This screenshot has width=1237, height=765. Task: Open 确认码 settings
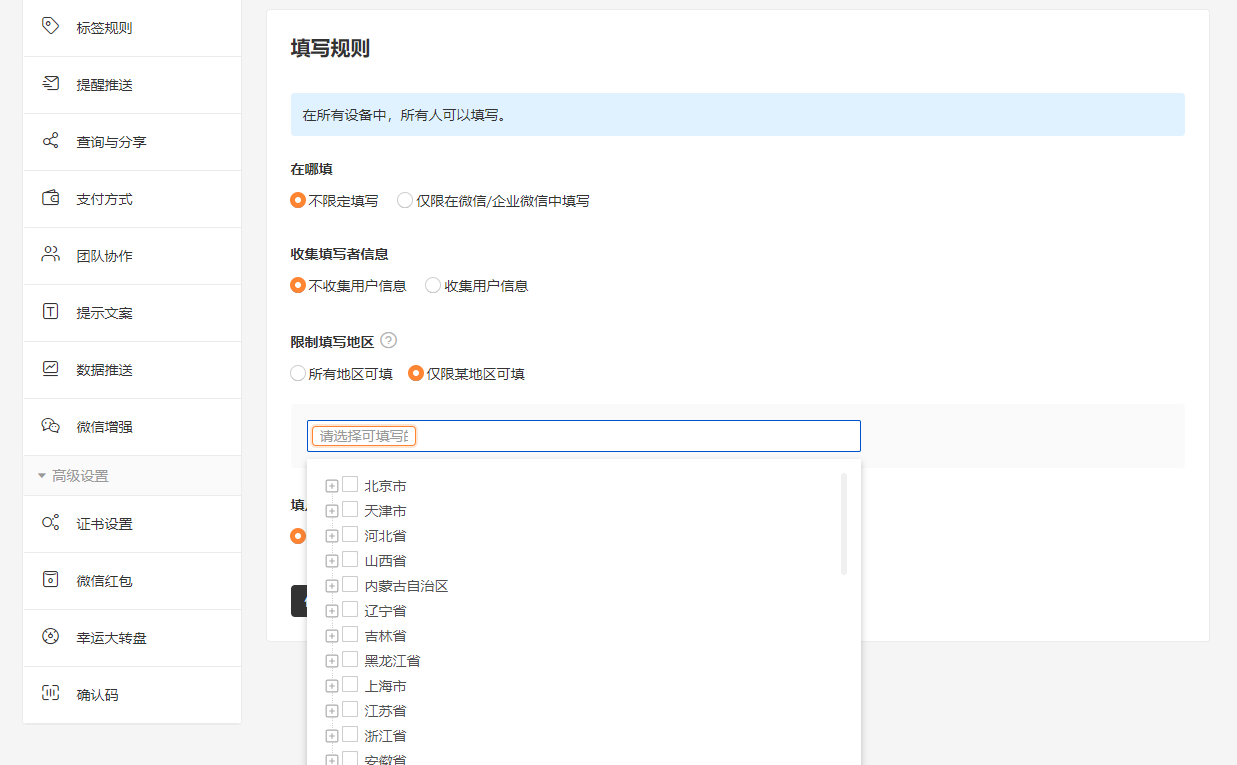coord(132,695)
